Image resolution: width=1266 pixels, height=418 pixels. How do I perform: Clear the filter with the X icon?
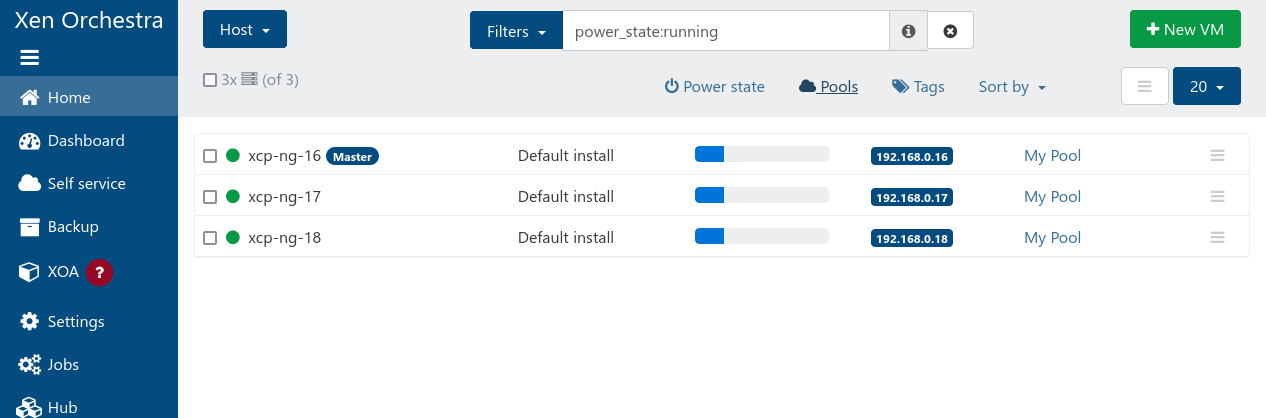coord(950,31)
